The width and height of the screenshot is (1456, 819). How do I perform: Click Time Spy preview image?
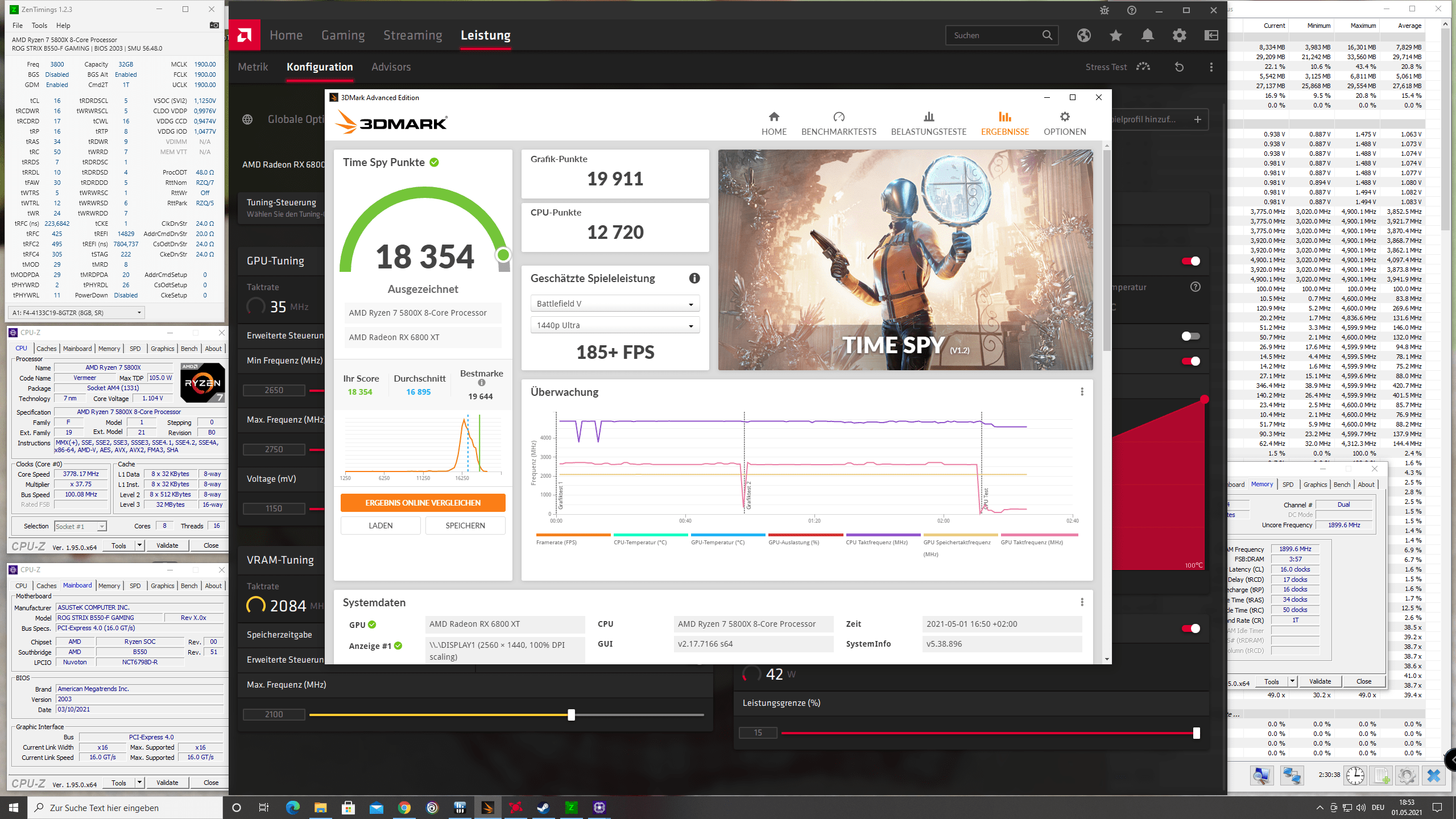pyautogui.click(x=905, y=260)
